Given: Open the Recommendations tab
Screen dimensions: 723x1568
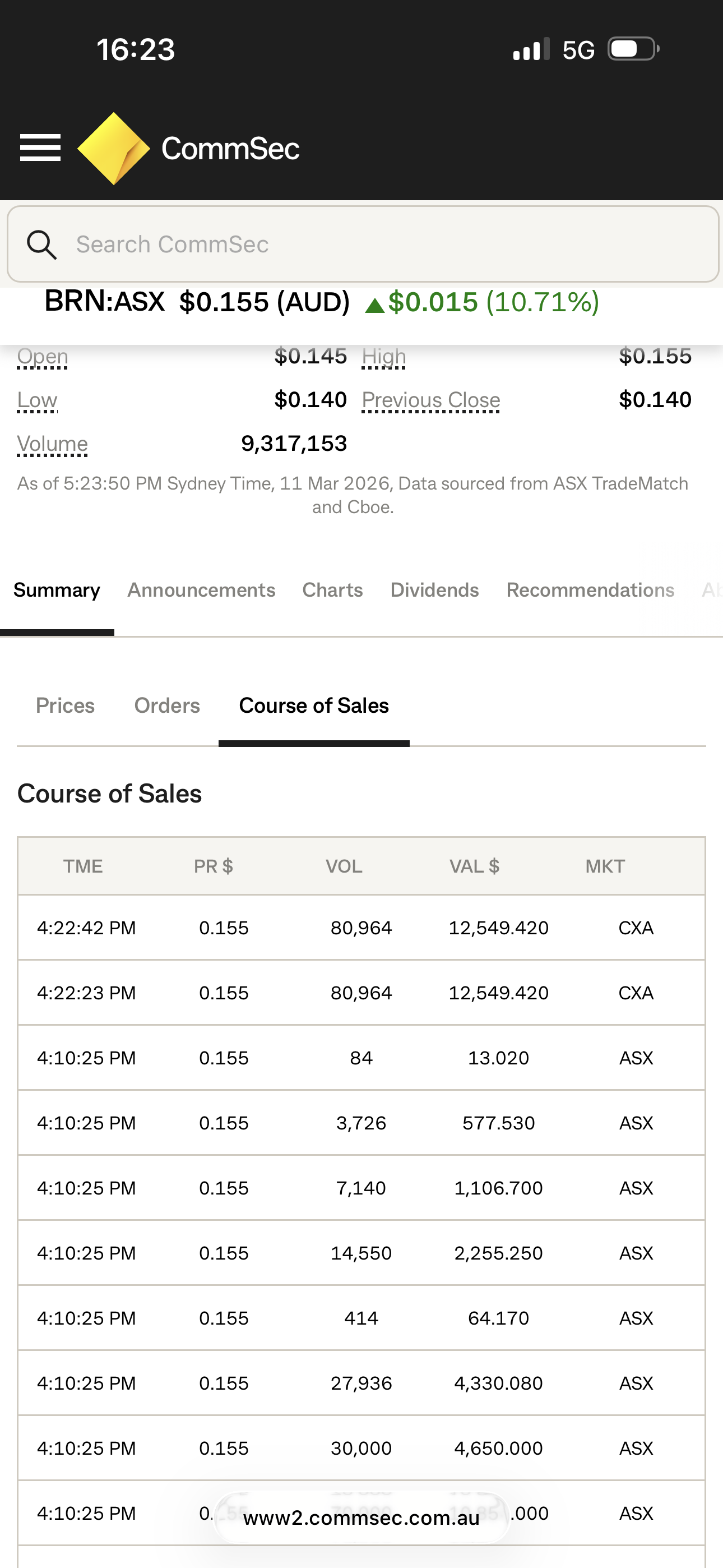Looking at the screenshot, I should [x=590, y=590].
